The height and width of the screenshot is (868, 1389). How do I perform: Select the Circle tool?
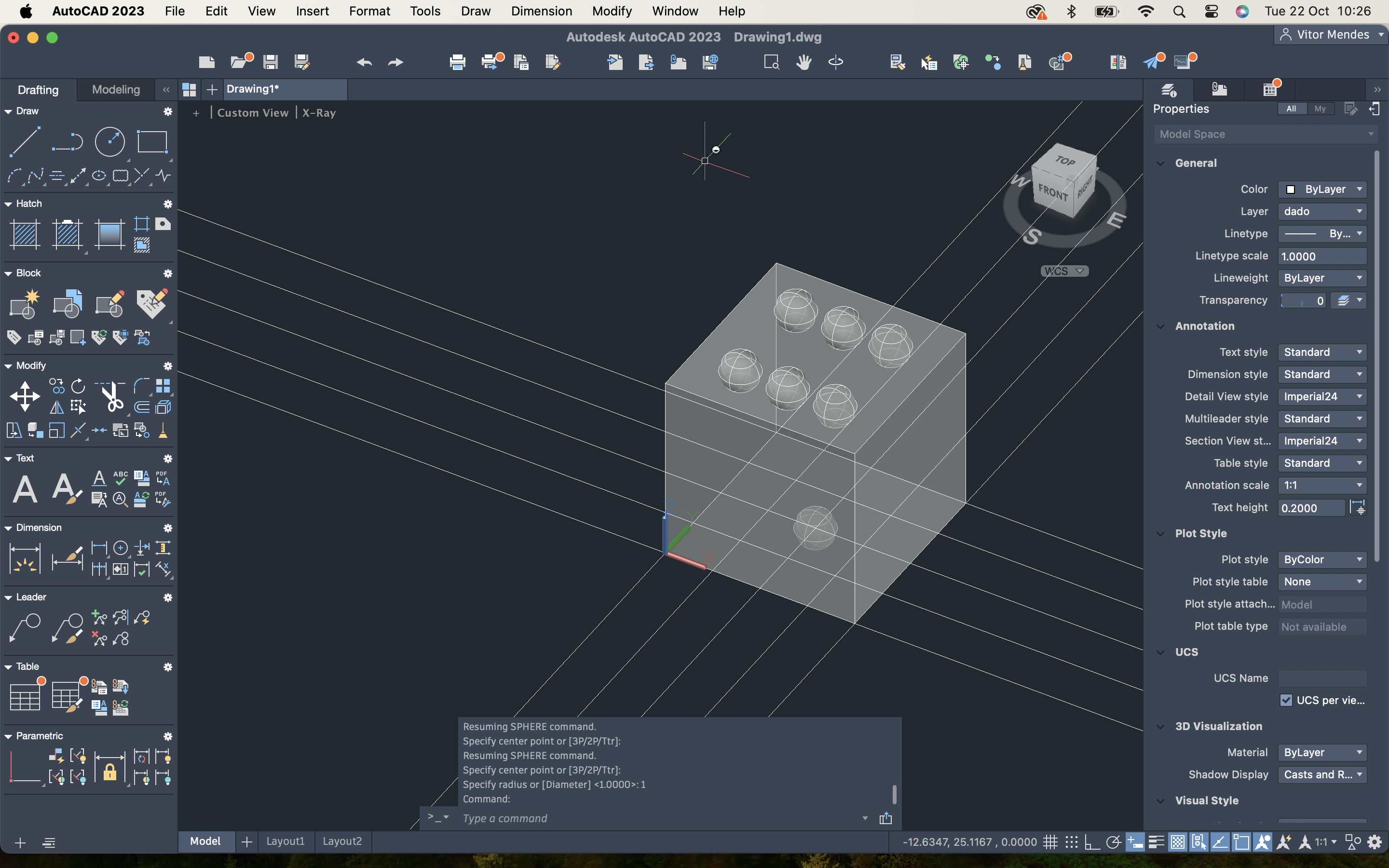pos(109,141)
